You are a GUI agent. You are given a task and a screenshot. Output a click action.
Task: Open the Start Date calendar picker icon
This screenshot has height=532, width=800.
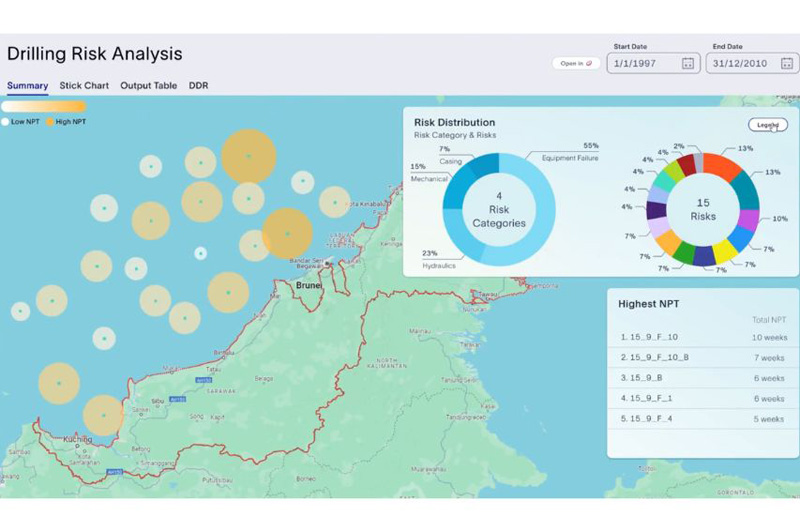(688, 63)
